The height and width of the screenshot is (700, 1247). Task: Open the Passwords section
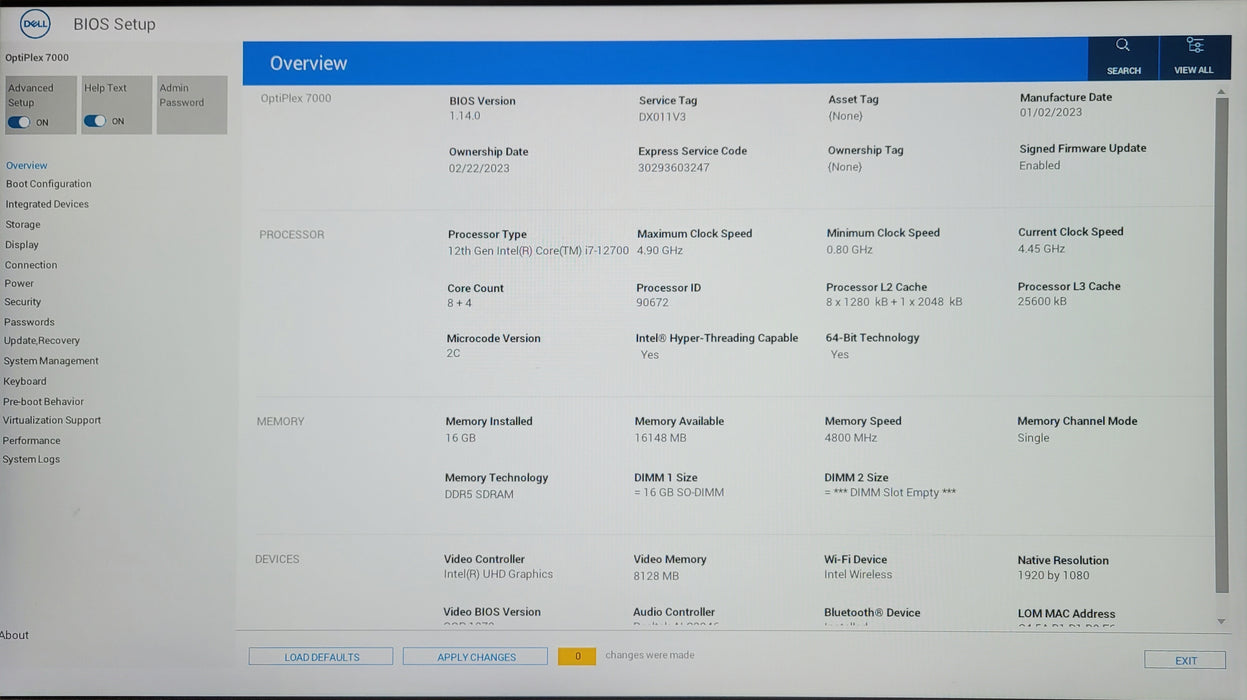(x=29, y=322)
